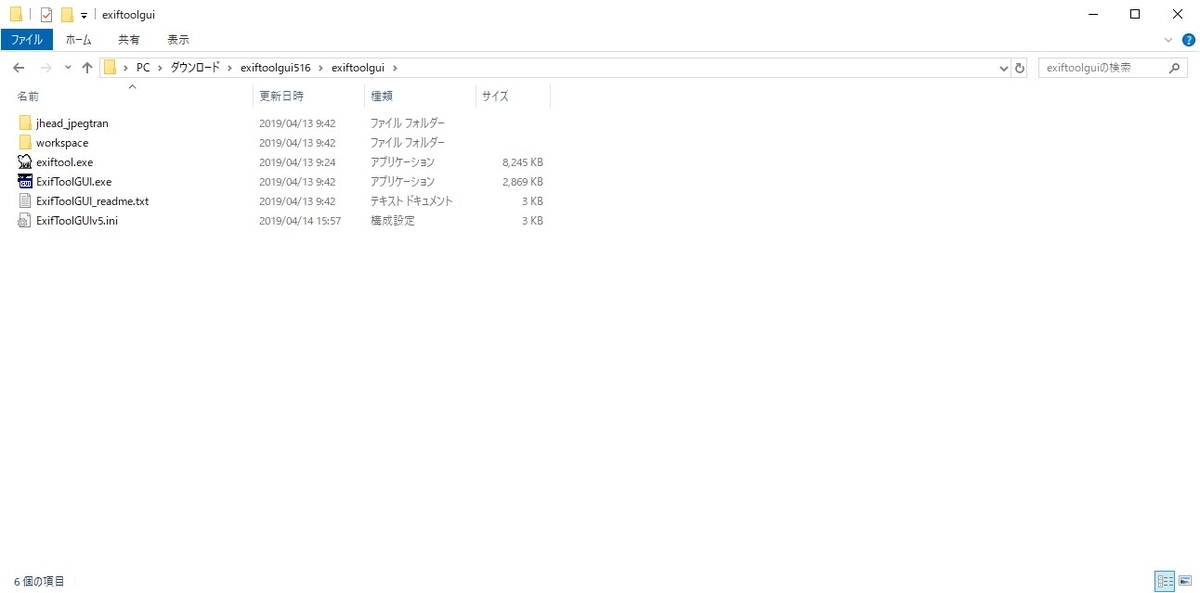This screenshot has height=593, width=1200.
Task: Open the ホーム ribbon tab
Action: tap(78, 40)
